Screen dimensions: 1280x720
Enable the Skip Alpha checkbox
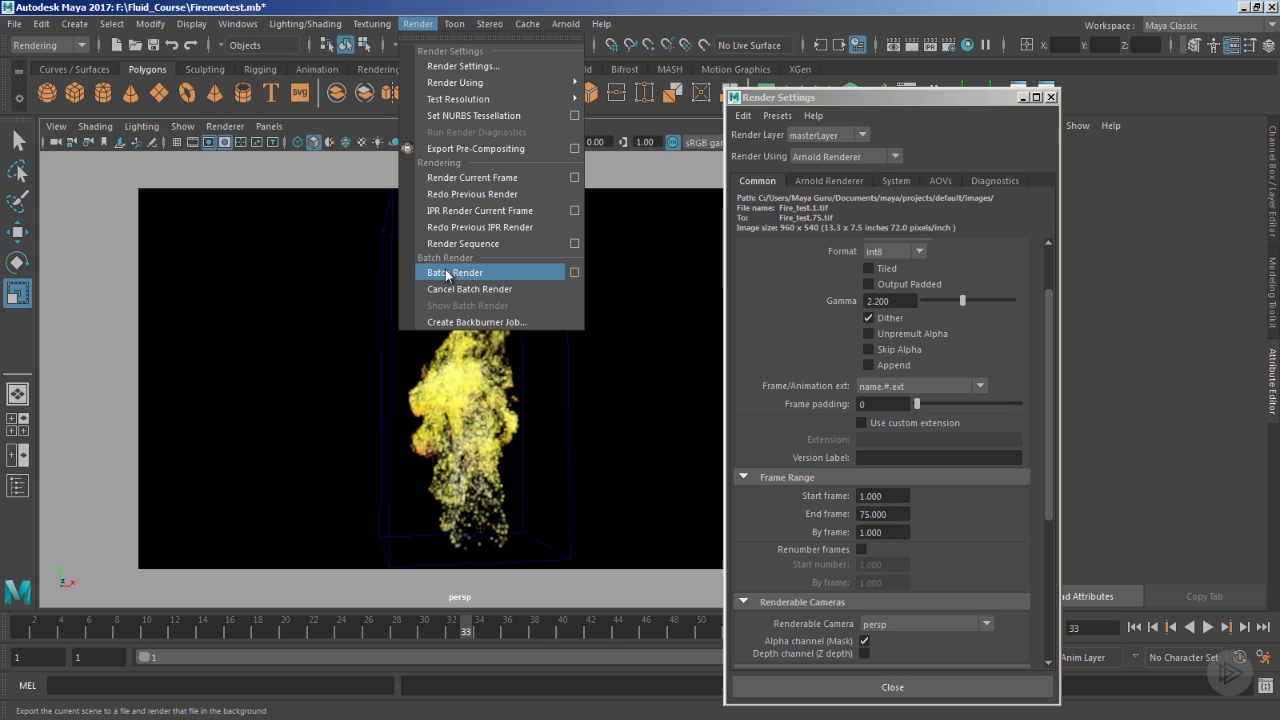click(868, 349)
